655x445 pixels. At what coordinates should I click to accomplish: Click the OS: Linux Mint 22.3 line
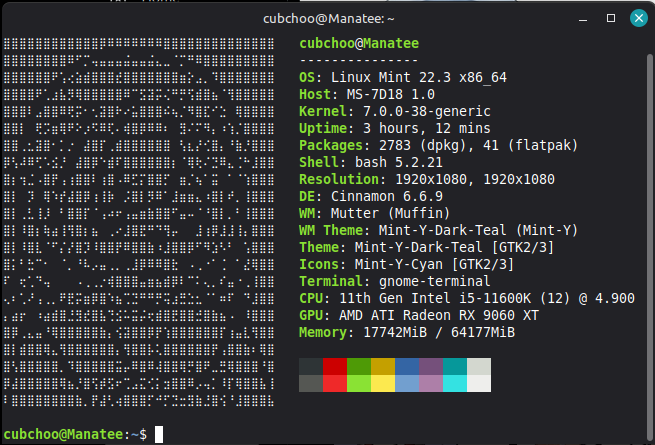click(403, 78)
